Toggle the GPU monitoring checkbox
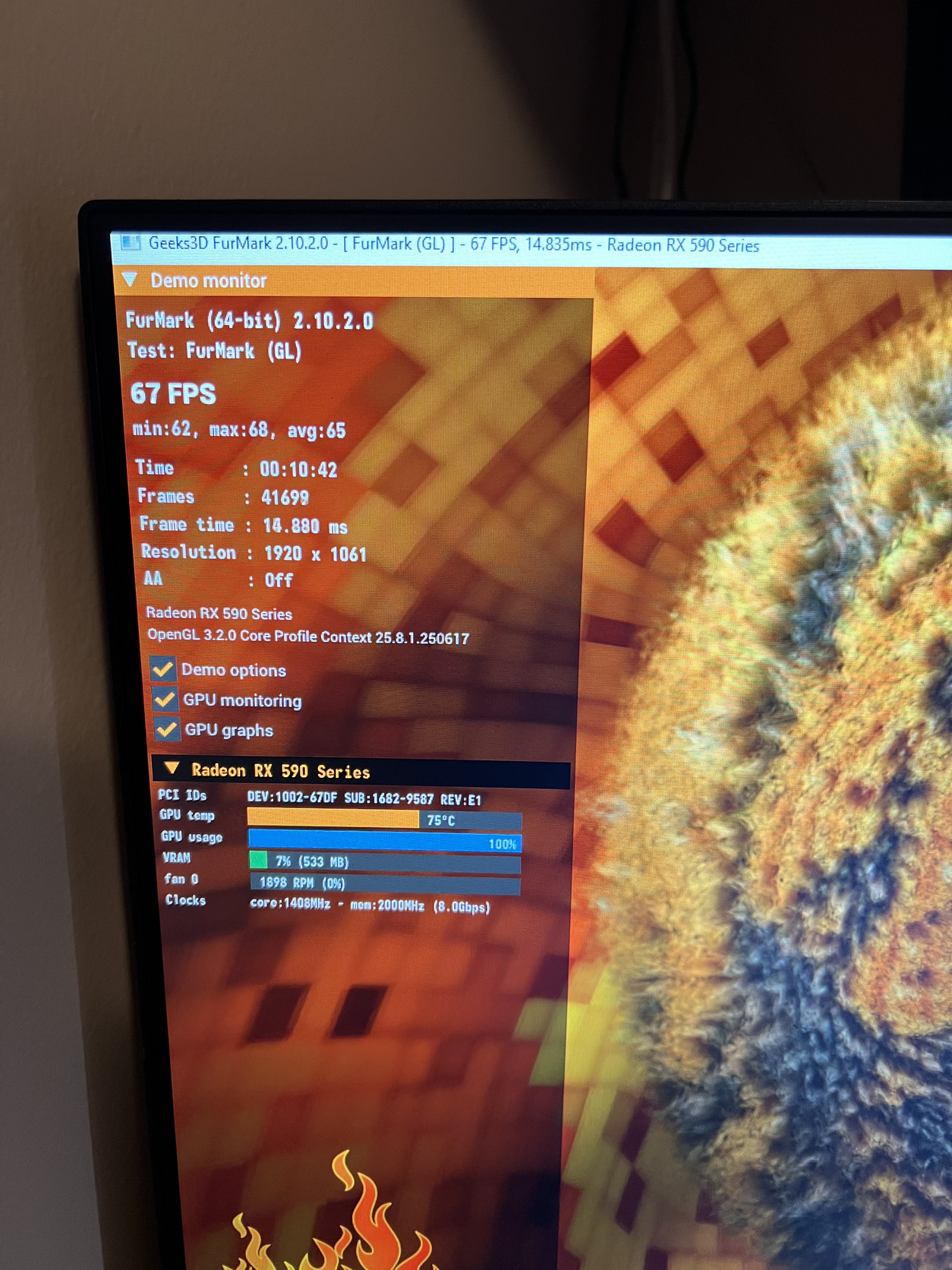Viewport: 952px width, 1270px height. 165,699
